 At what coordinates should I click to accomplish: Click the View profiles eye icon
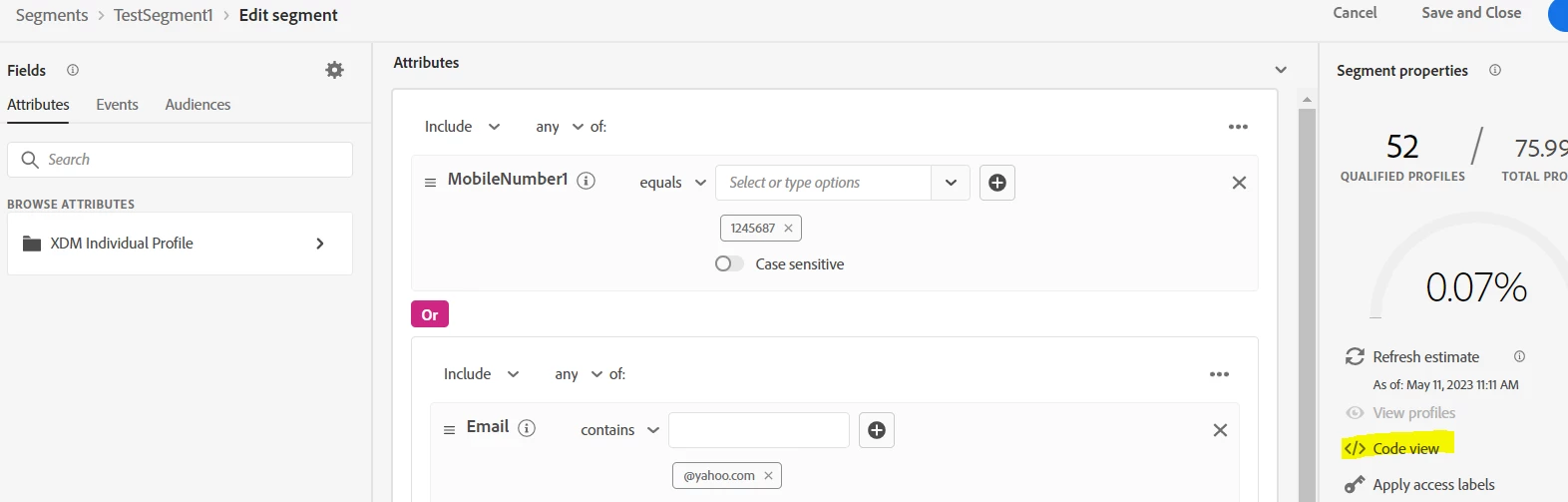pos(1355,413)
